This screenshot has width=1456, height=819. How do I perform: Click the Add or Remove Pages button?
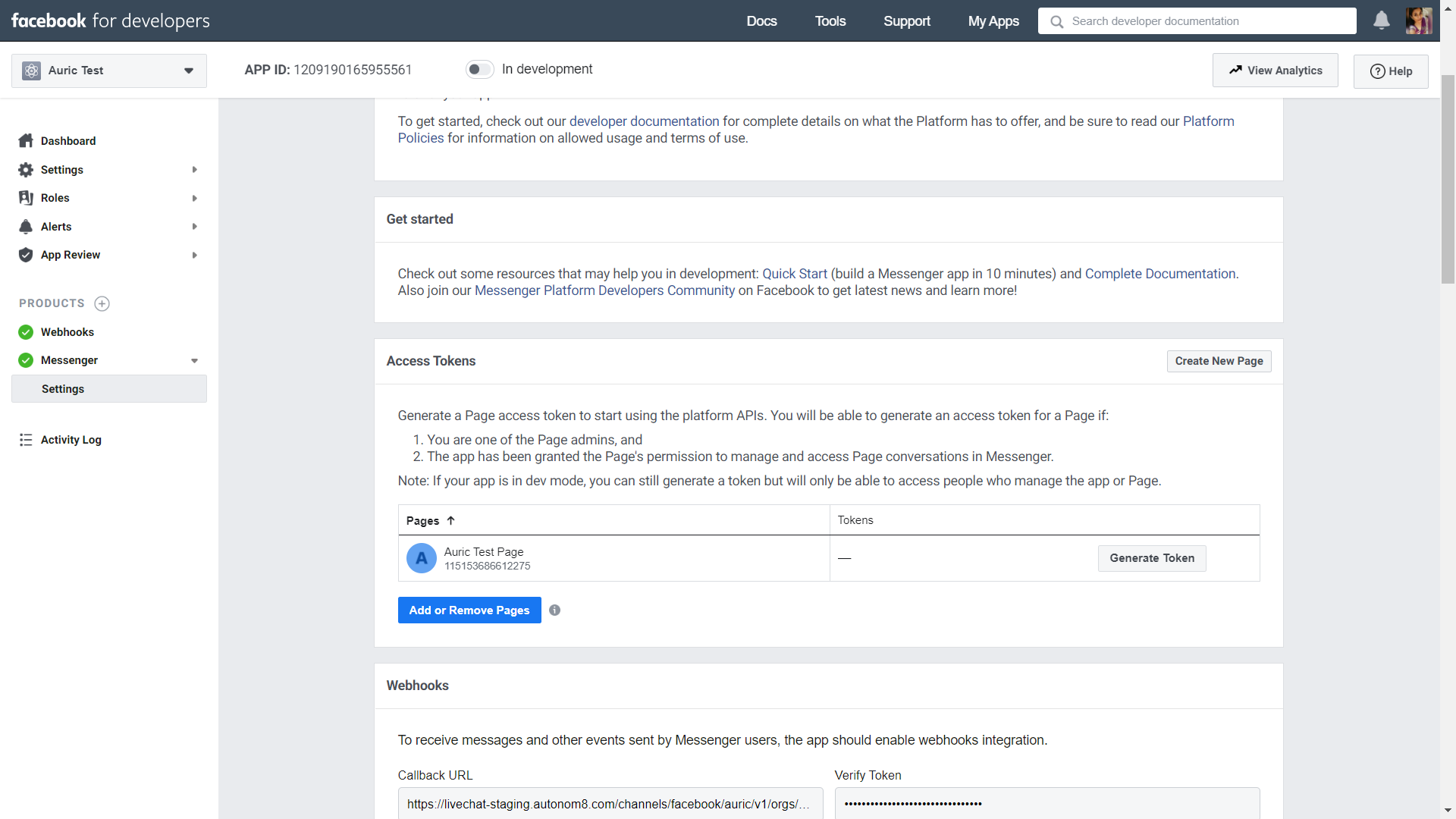pyautogui.click(x=469, y=610)
